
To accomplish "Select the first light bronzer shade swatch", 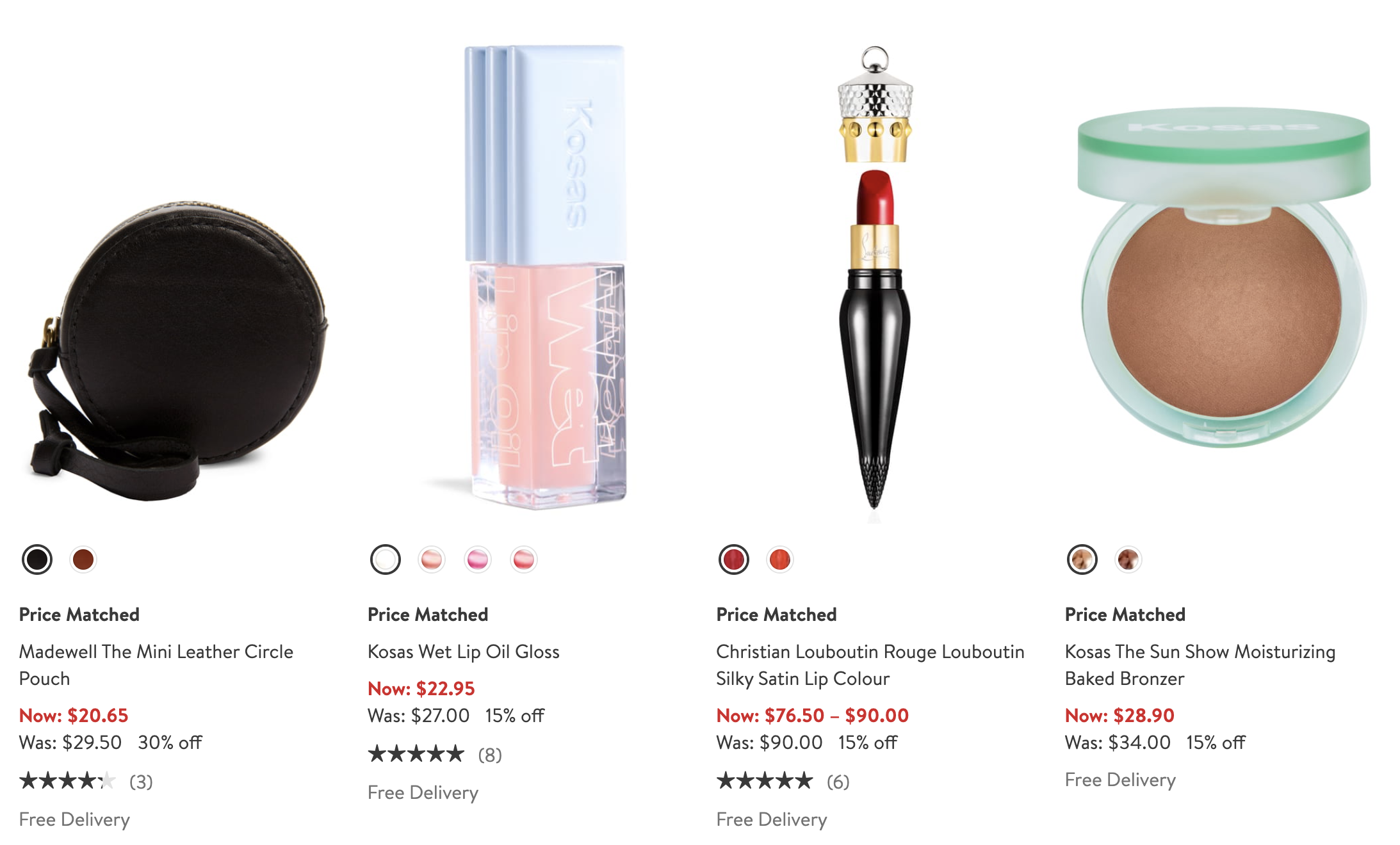I will click(x=1082, y=559).
